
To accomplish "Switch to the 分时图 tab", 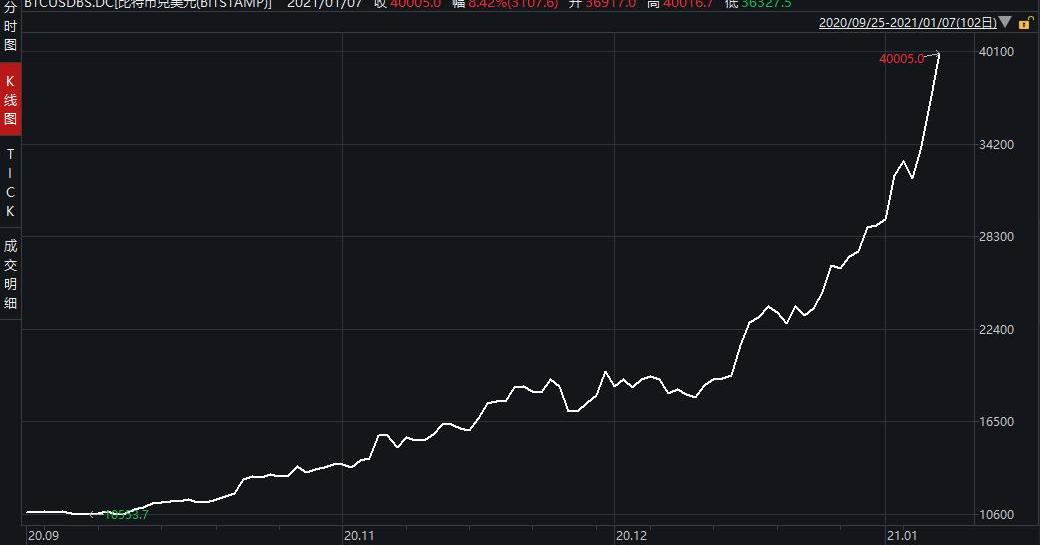I will tap(10, 27).
